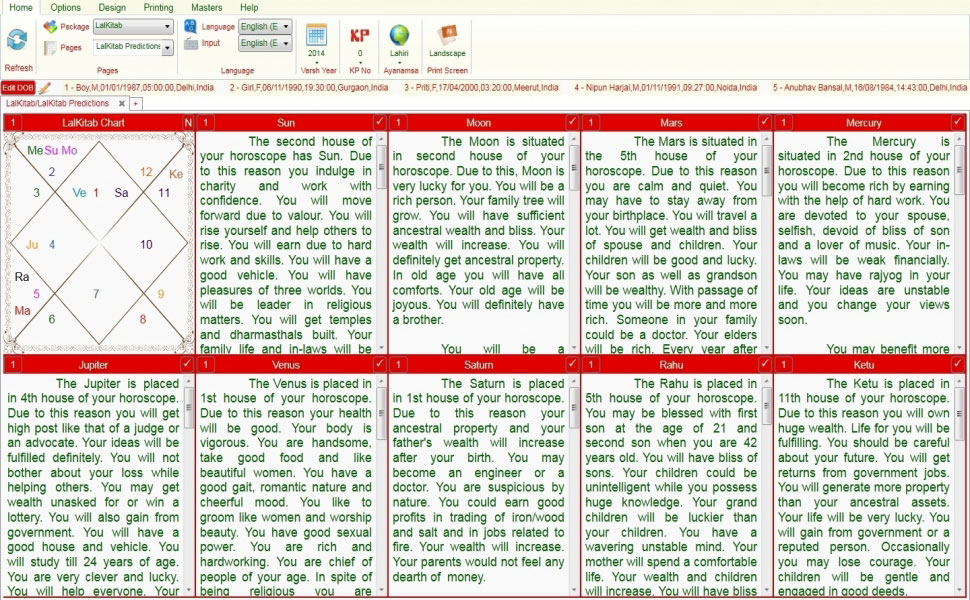Click the pencil edit icon beside Edit DOB

[x=44, y=87]
